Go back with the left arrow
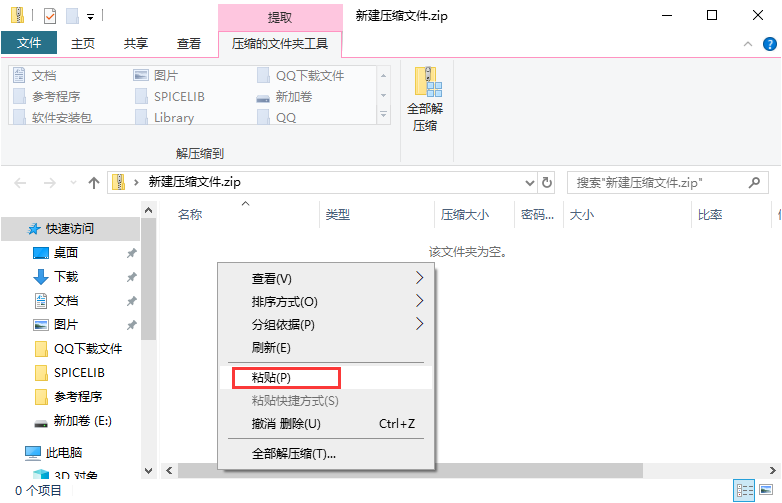Image resolution: width=782 pixels, height=503 pixels. [x=20, y=183]
